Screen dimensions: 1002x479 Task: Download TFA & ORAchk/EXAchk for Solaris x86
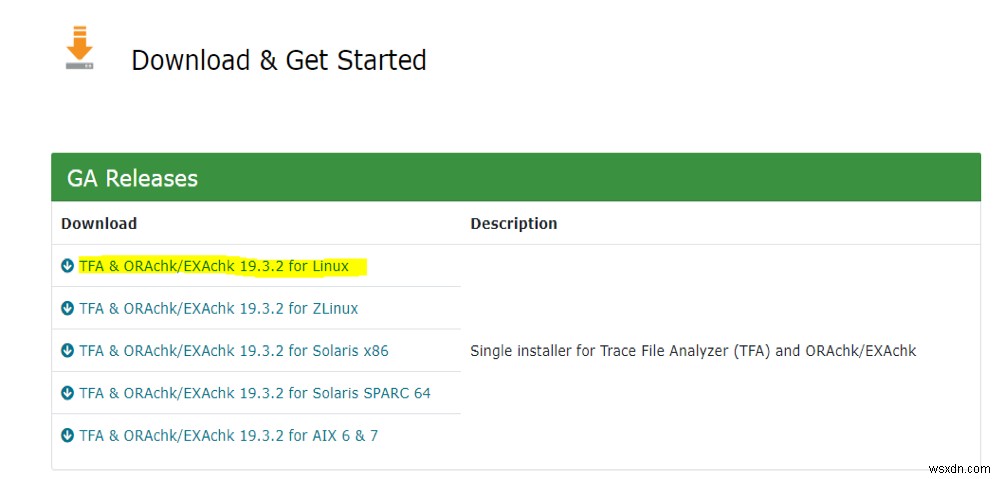coord(233,351)
